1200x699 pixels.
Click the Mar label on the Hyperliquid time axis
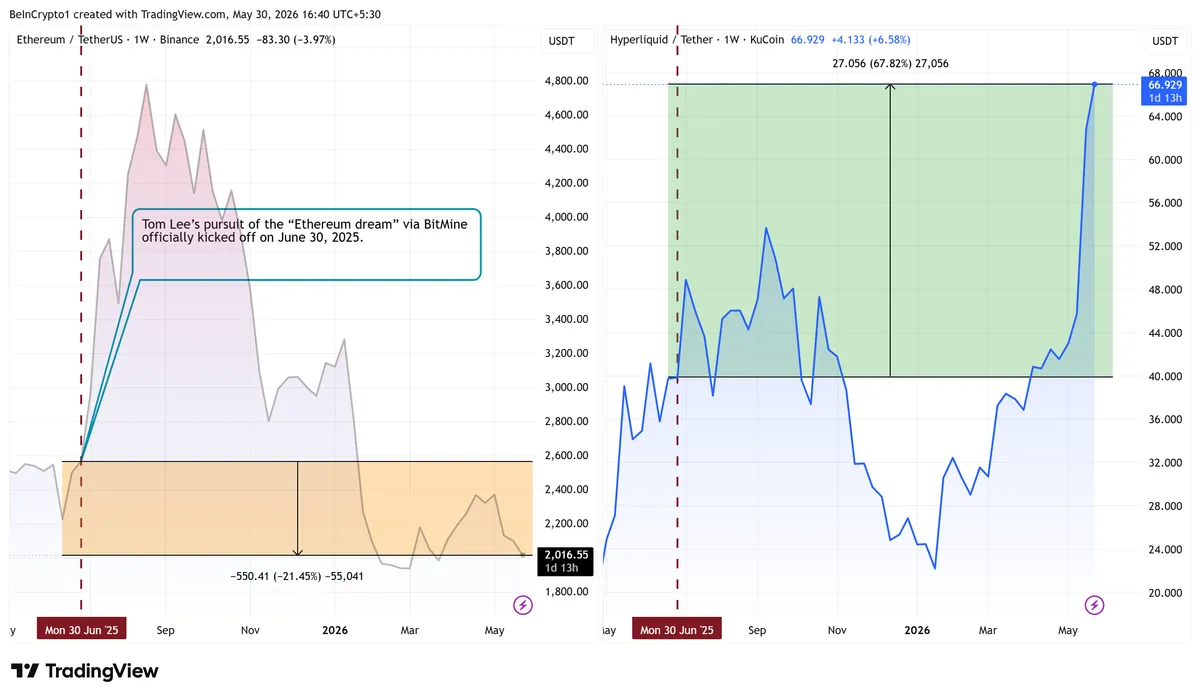[988, 631]
